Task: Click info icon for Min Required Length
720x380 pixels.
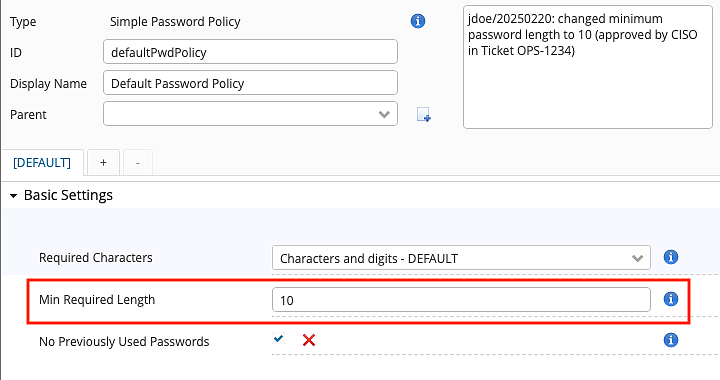Action: (670, 299)
